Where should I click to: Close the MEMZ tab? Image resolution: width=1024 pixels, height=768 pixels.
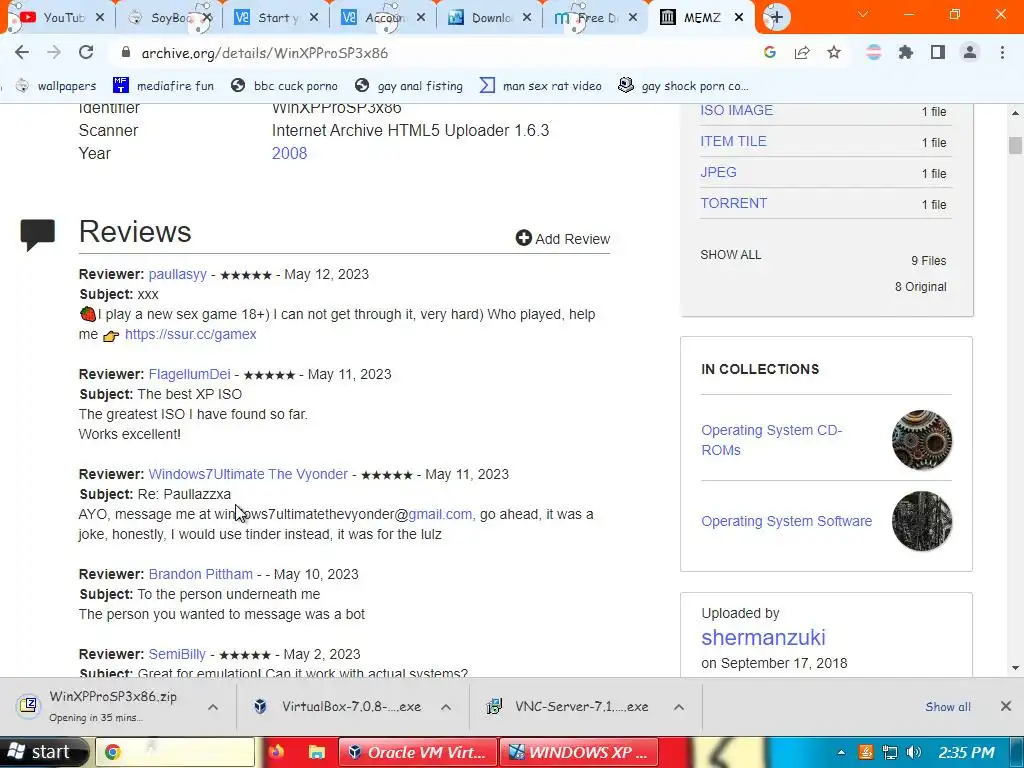point(739,18)
